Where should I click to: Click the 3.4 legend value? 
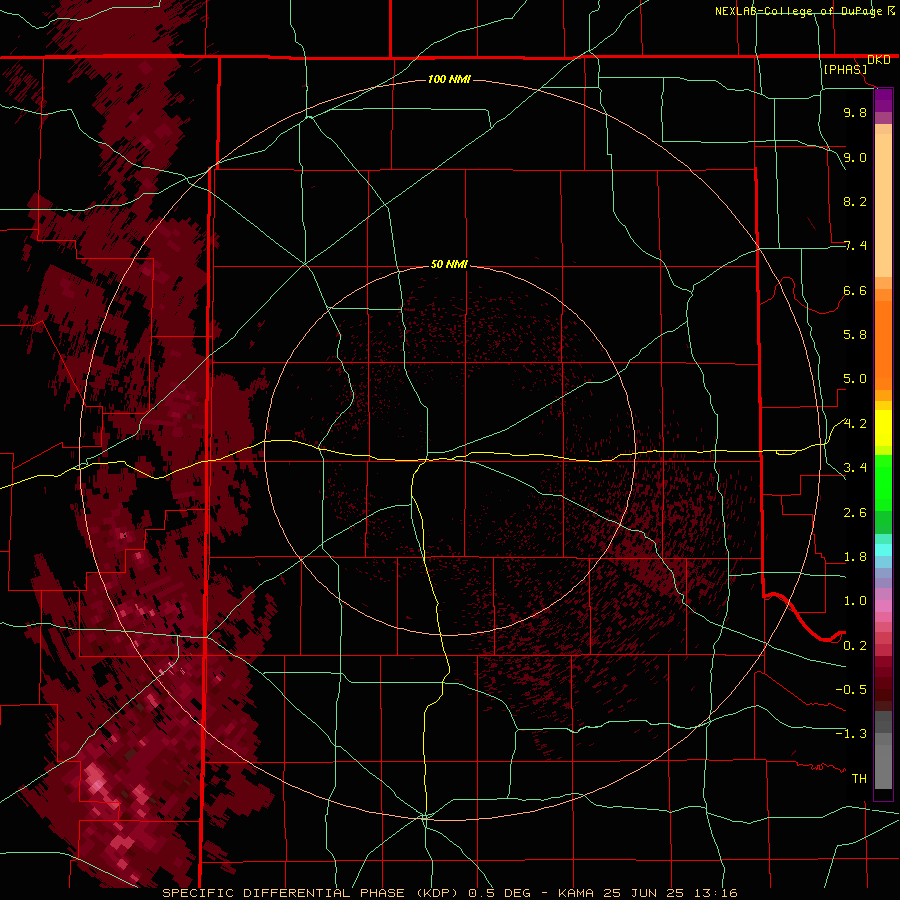[x=855, y=468]
